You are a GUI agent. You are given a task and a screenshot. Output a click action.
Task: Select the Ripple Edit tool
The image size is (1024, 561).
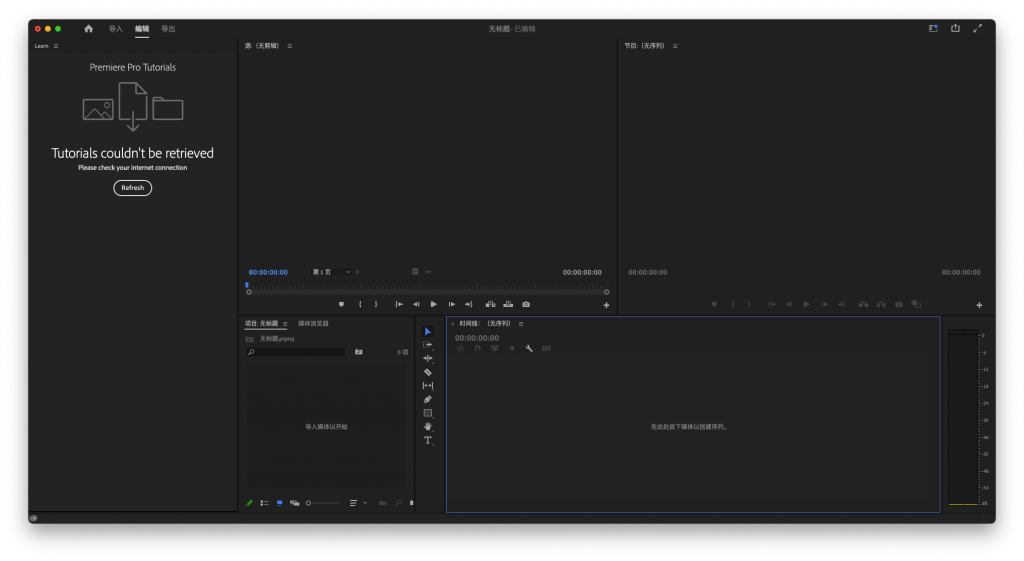[x=428, y=359]
